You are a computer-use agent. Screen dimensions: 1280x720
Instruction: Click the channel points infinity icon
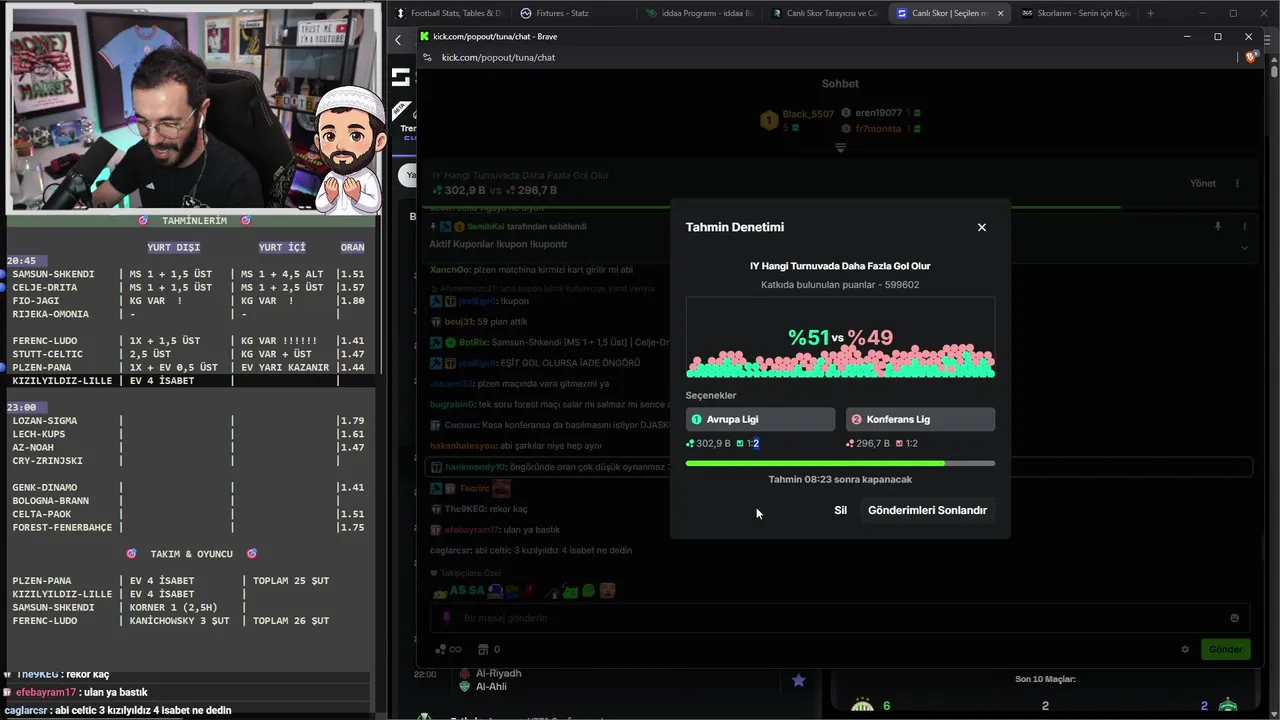coord(449,649)
